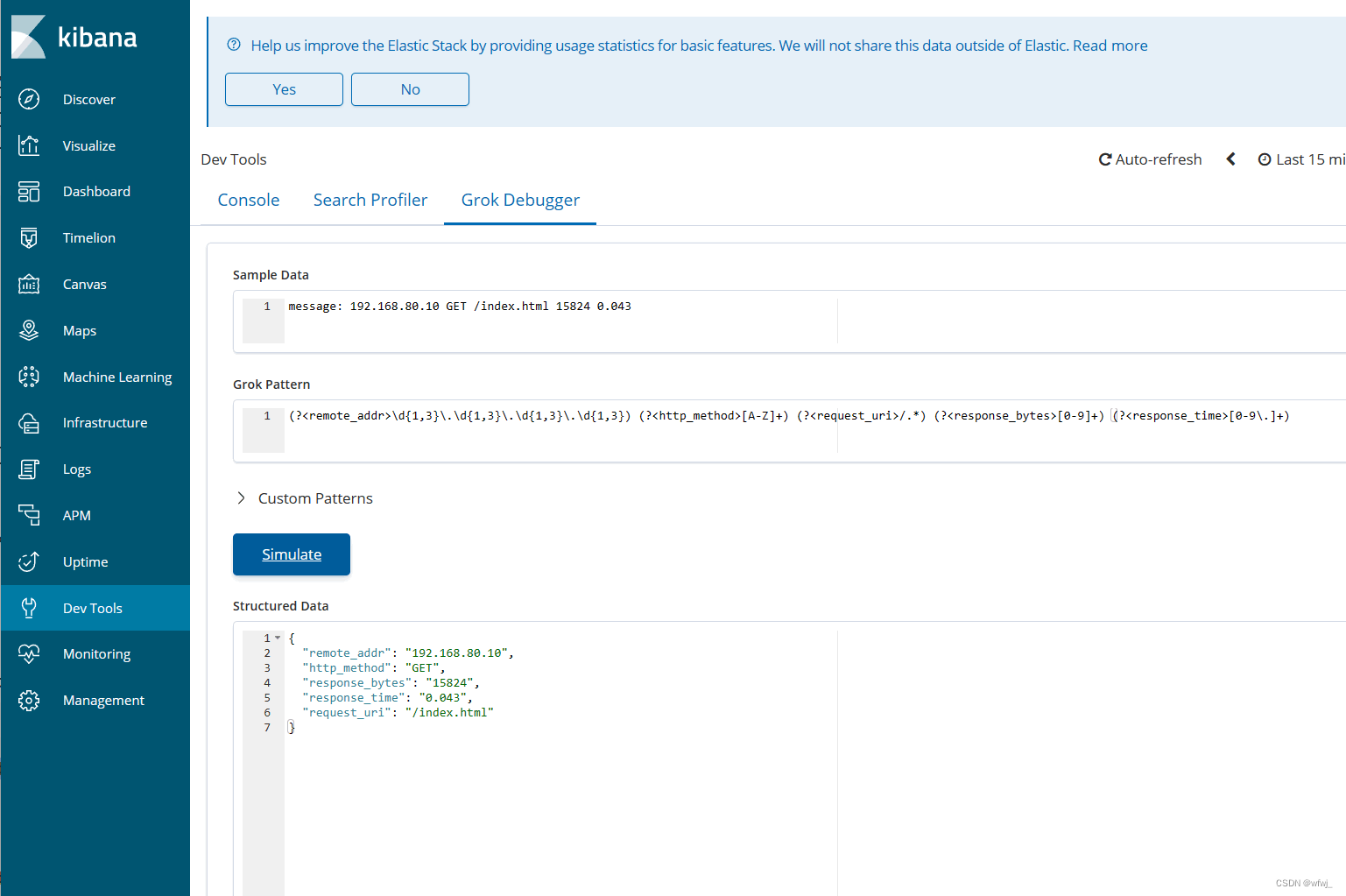Open Visualize chart icon
Viewport: 1346px width, 896px height.
point(29,145)
